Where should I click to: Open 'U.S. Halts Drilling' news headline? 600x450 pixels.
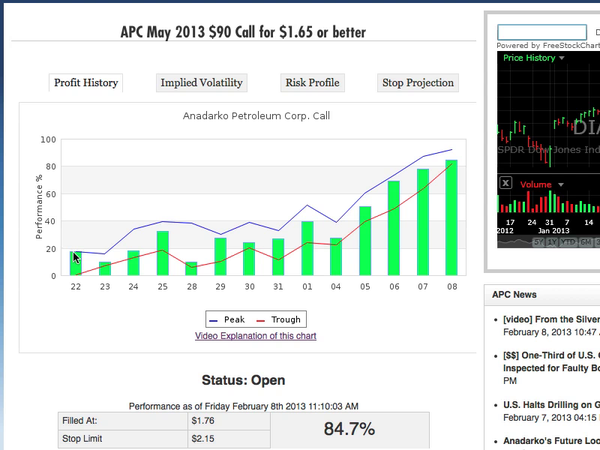551,405
